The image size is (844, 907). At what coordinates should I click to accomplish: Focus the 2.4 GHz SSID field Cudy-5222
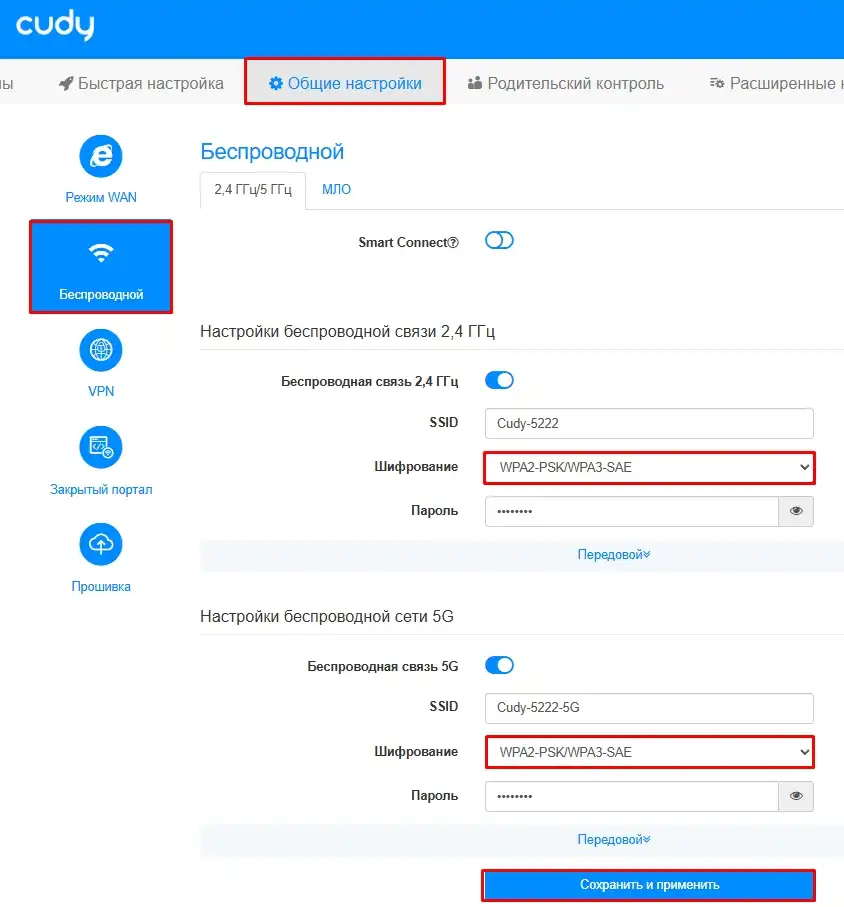[x=649, y=423]
